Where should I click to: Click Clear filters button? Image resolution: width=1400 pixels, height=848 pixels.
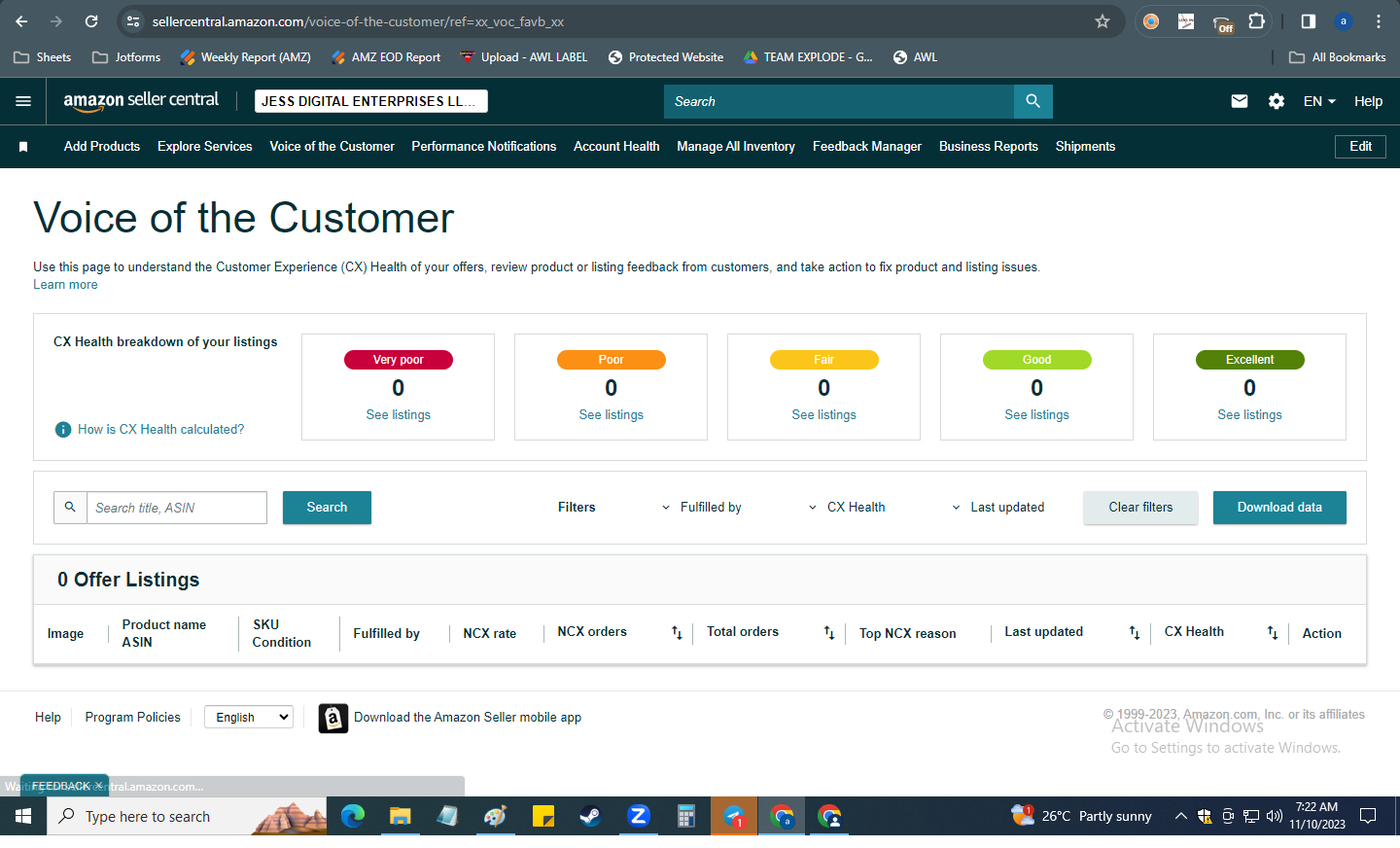click(x=1140, y=508)
